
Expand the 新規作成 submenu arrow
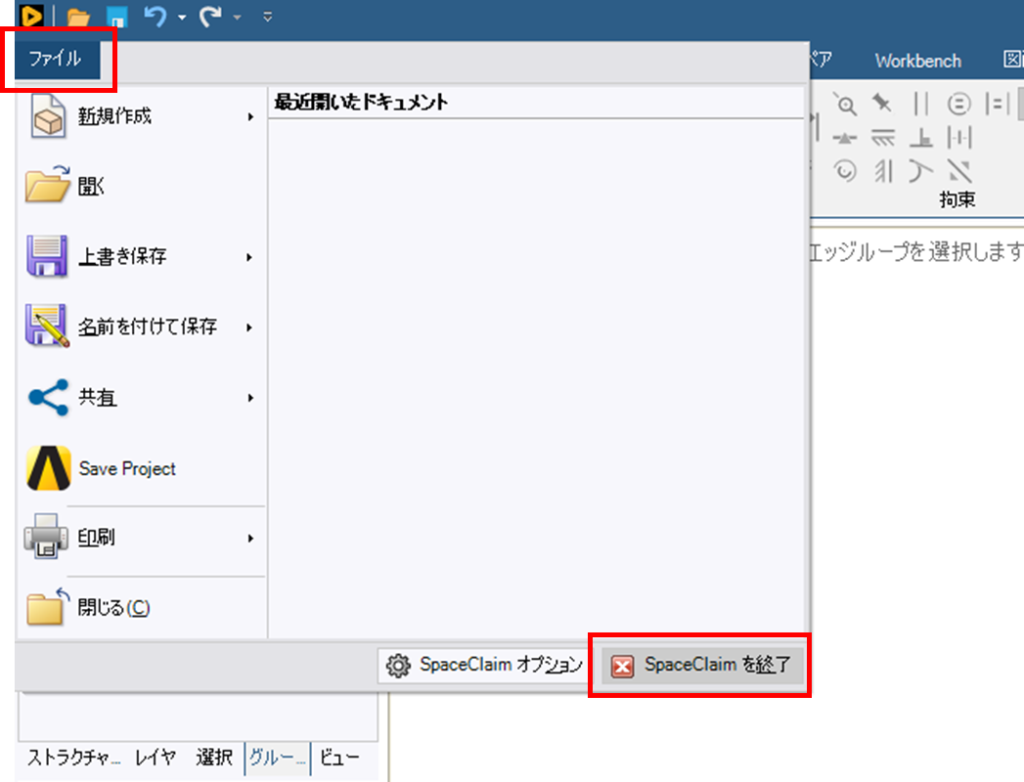coord(250,117)
